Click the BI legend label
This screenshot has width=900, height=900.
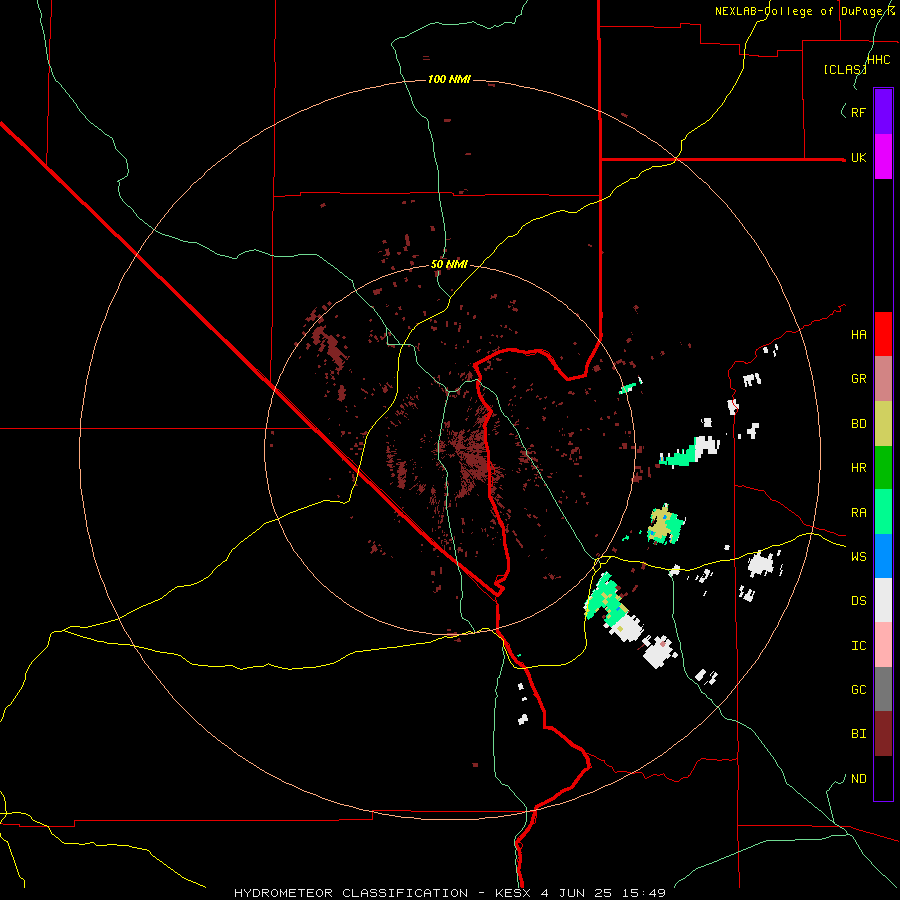coord(858,734)
